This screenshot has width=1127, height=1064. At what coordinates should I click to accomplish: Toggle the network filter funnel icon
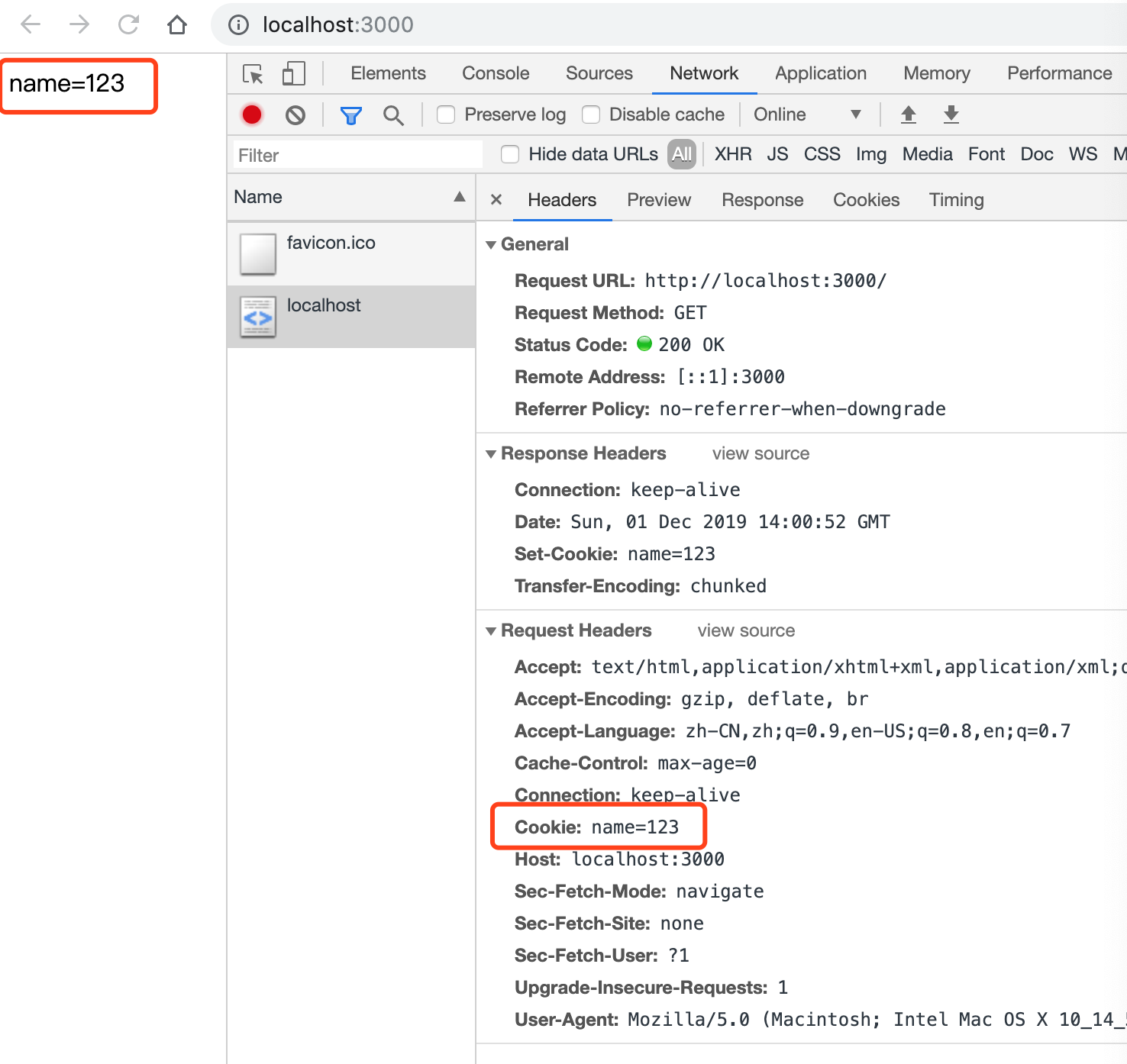click(351, 115)
